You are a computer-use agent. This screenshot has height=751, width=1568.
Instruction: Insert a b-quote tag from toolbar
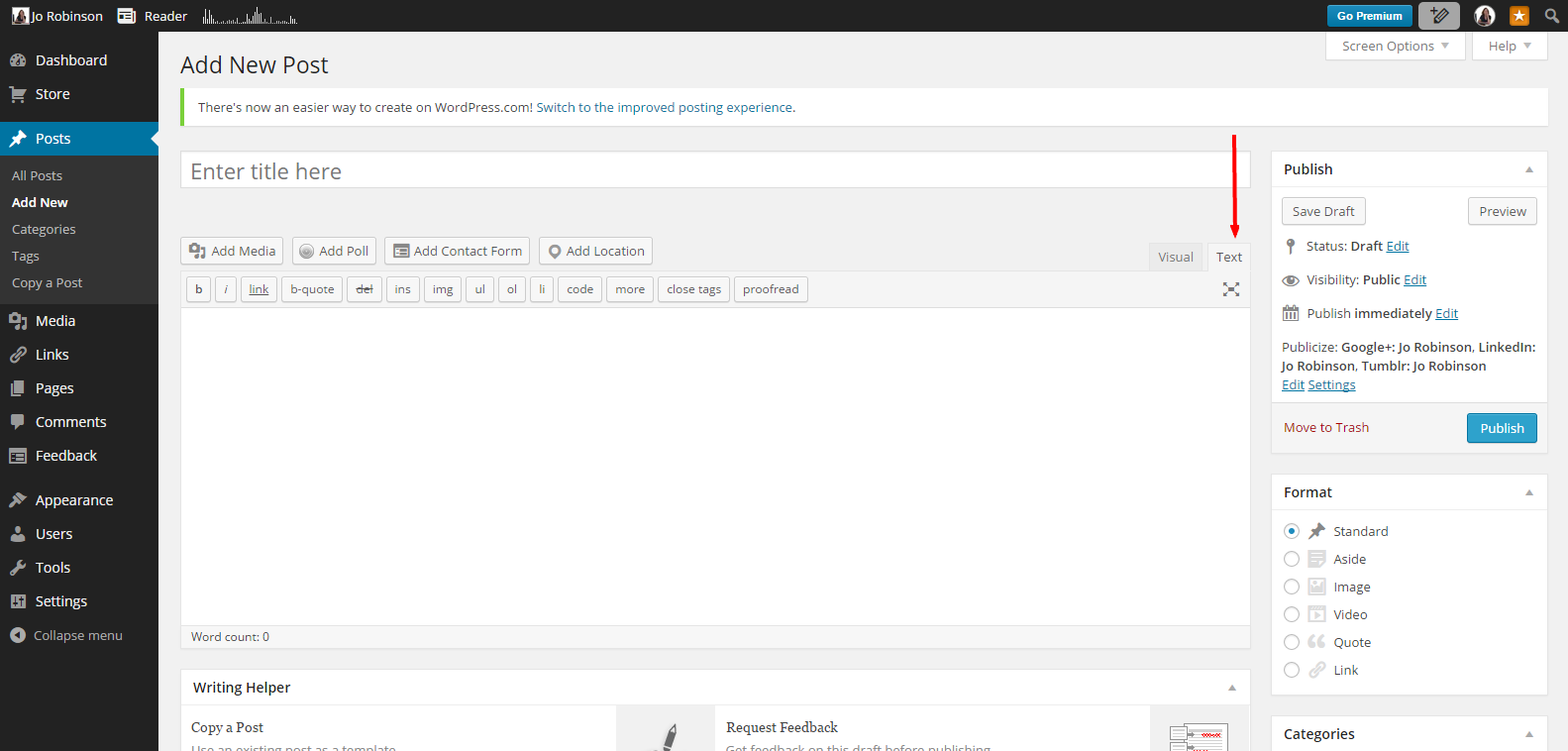pos(312,289)
